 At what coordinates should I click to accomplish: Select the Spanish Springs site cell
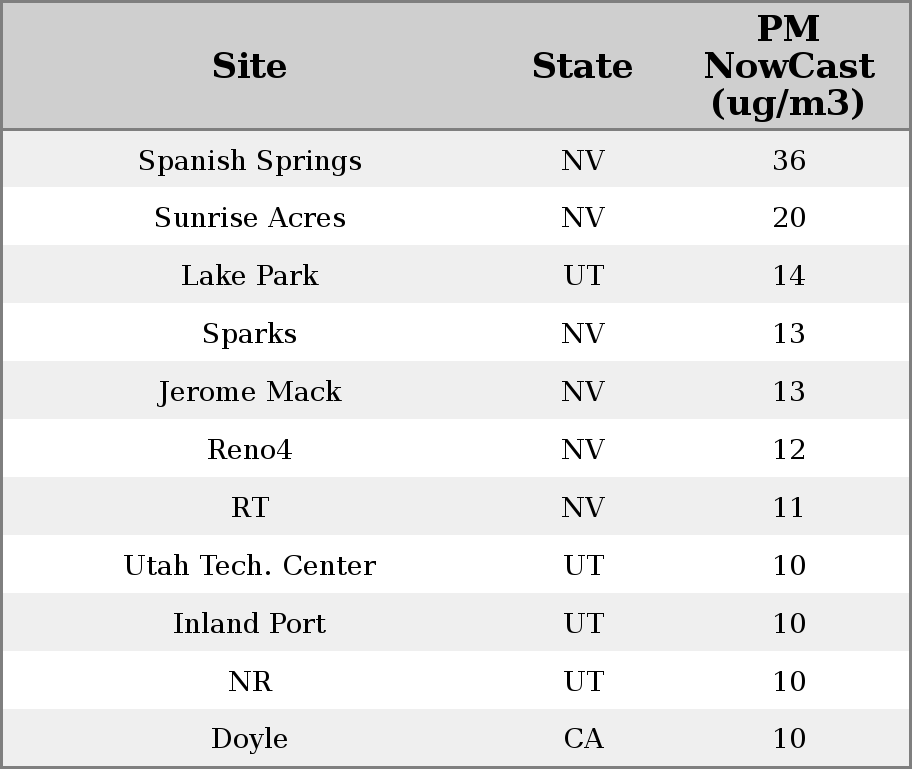point(249,161)
